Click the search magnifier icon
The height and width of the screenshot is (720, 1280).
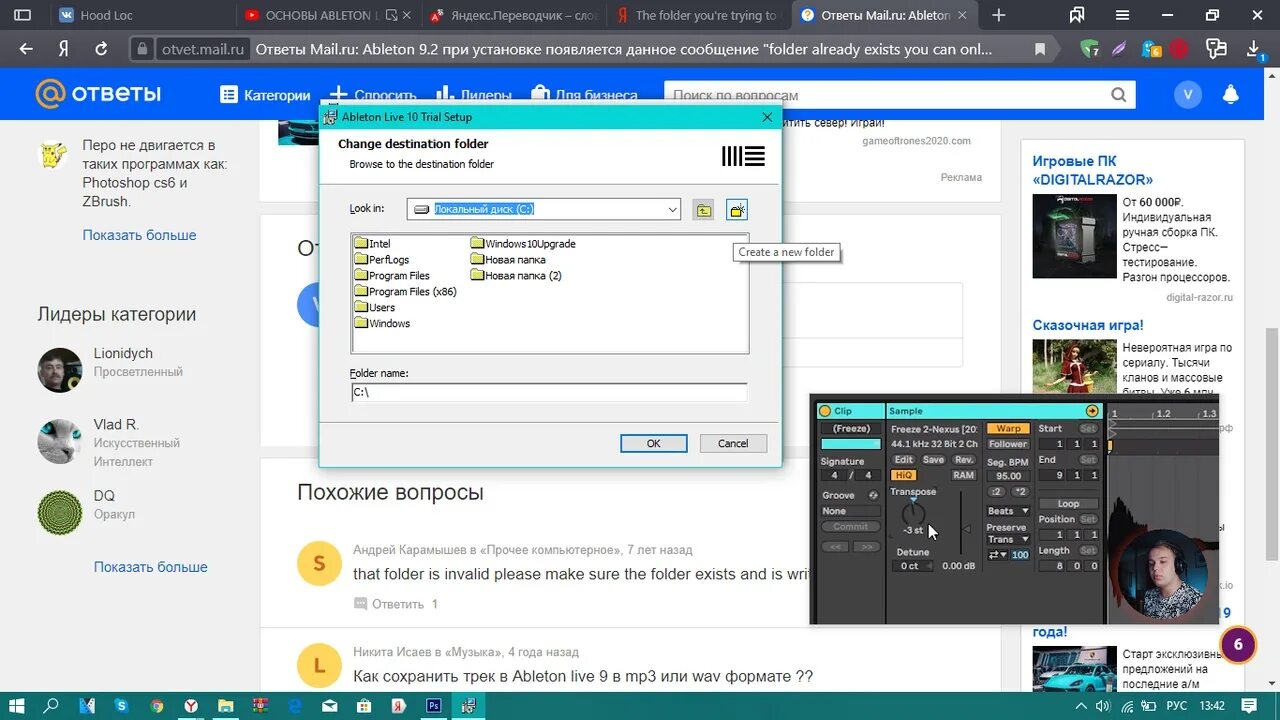[1118, 95]
